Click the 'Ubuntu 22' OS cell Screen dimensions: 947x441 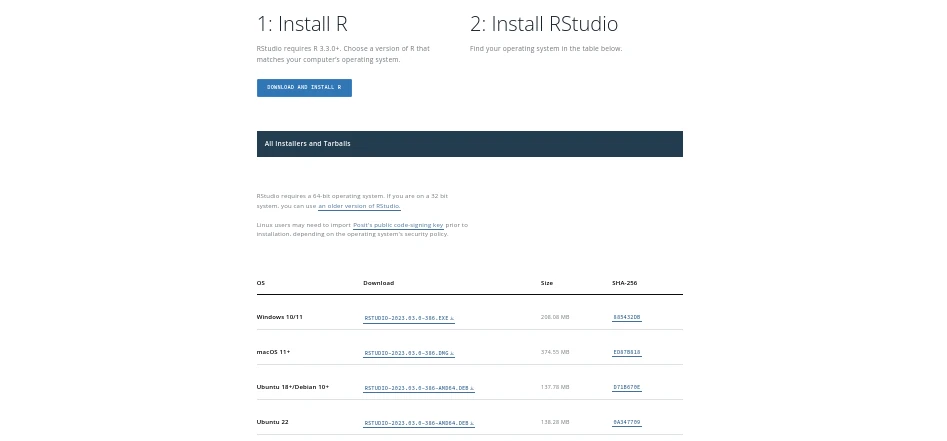click(272, 422)
